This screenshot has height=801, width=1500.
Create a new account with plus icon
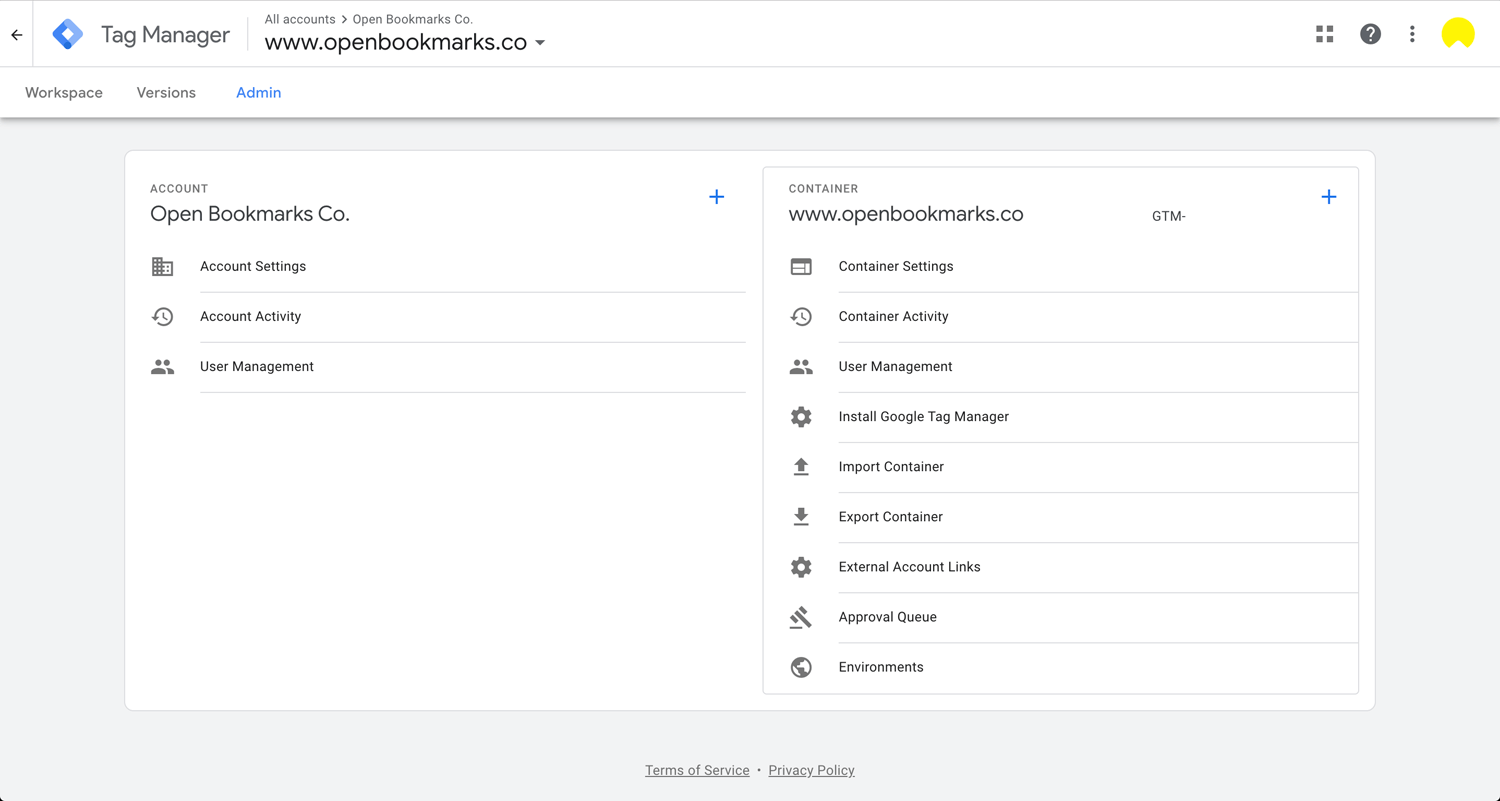pyautogui.click(x=717, y=197)
